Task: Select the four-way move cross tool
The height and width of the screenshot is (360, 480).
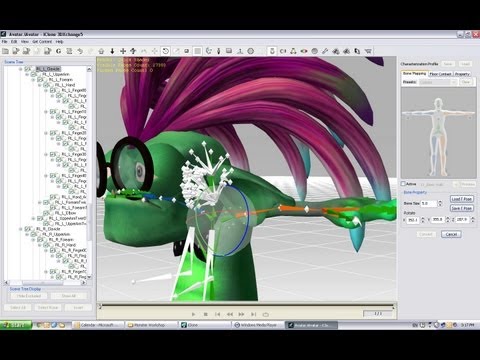Action: 123,51
